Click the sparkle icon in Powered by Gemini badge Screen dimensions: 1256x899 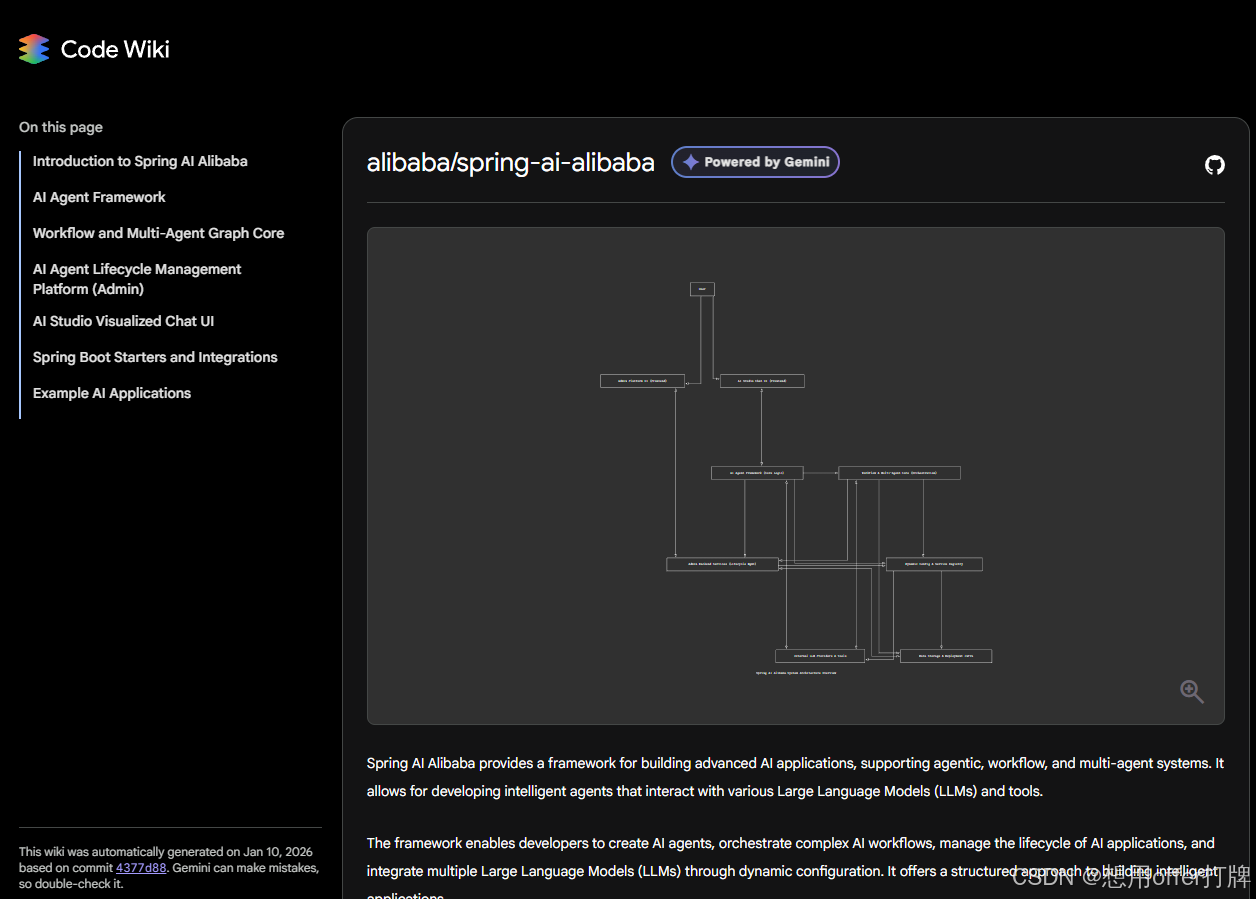690,162
